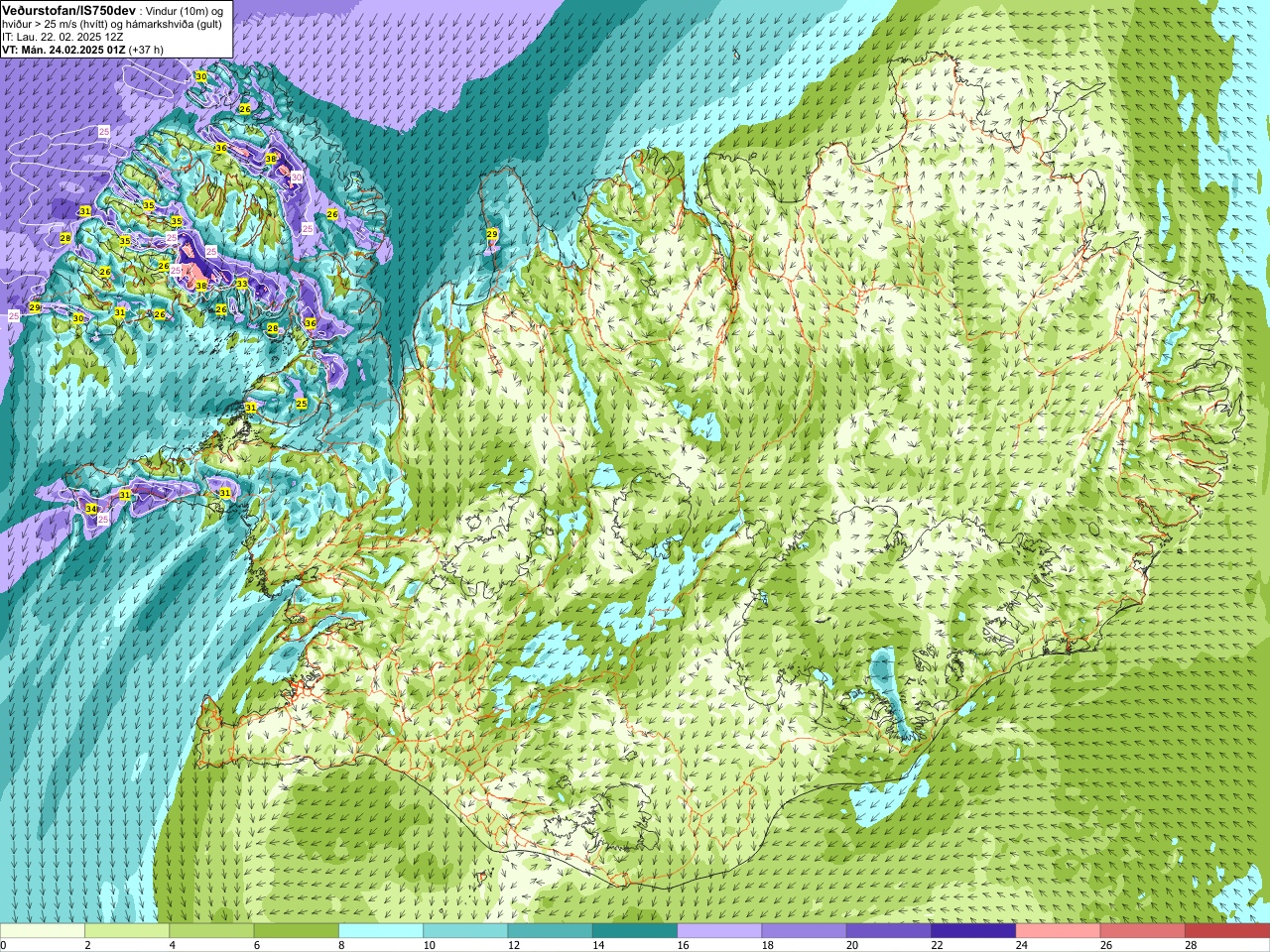Click the 'Vindur (10m) og' caption text
1270x952 pixels.
tap(184, 10)
